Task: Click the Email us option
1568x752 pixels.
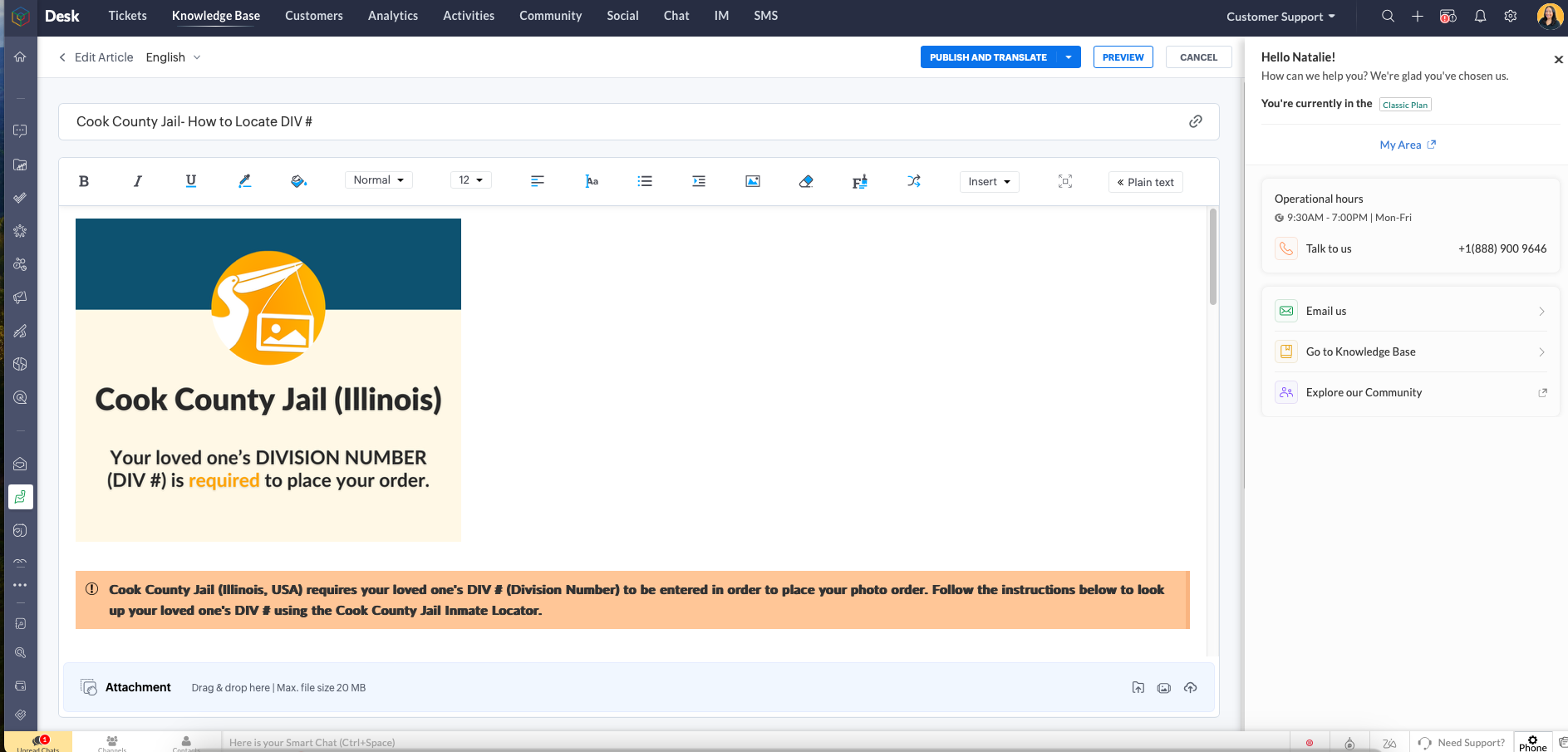Action: point(1410,311)
